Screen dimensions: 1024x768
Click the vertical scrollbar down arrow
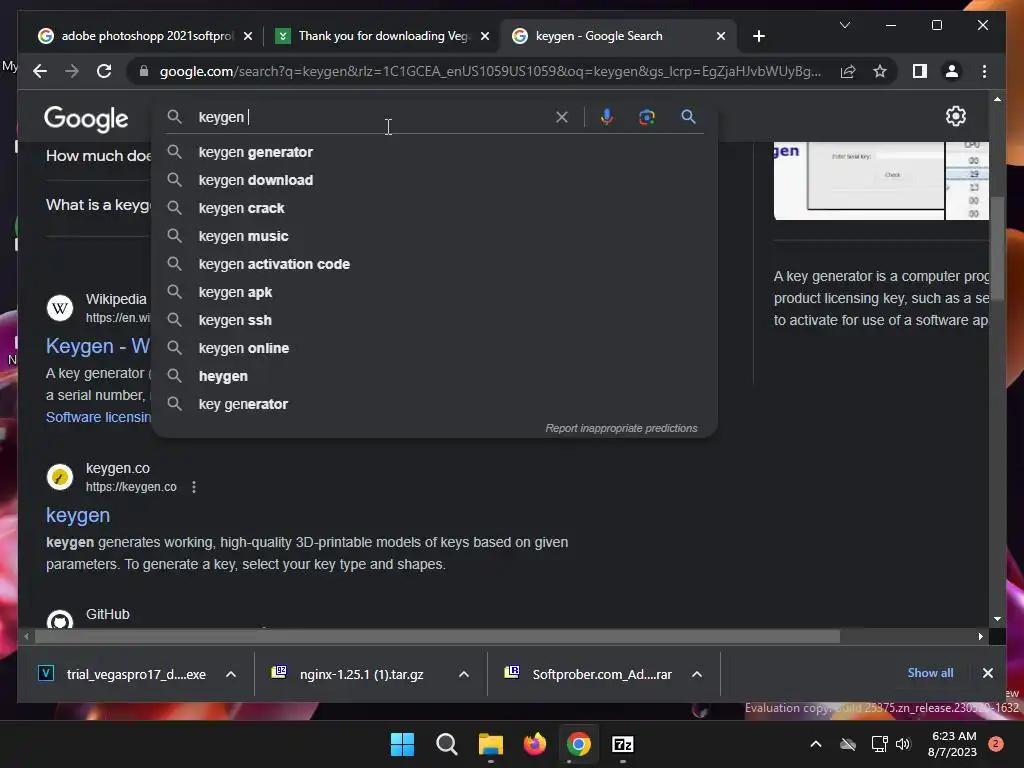pos(997,619)
